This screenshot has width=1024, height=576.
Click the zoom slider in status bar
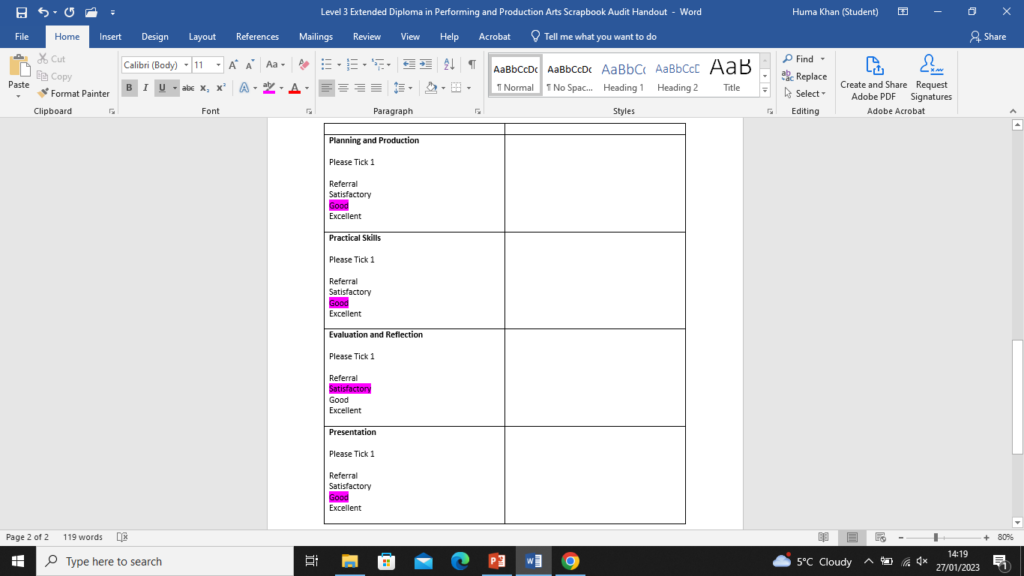coord(935,537)
